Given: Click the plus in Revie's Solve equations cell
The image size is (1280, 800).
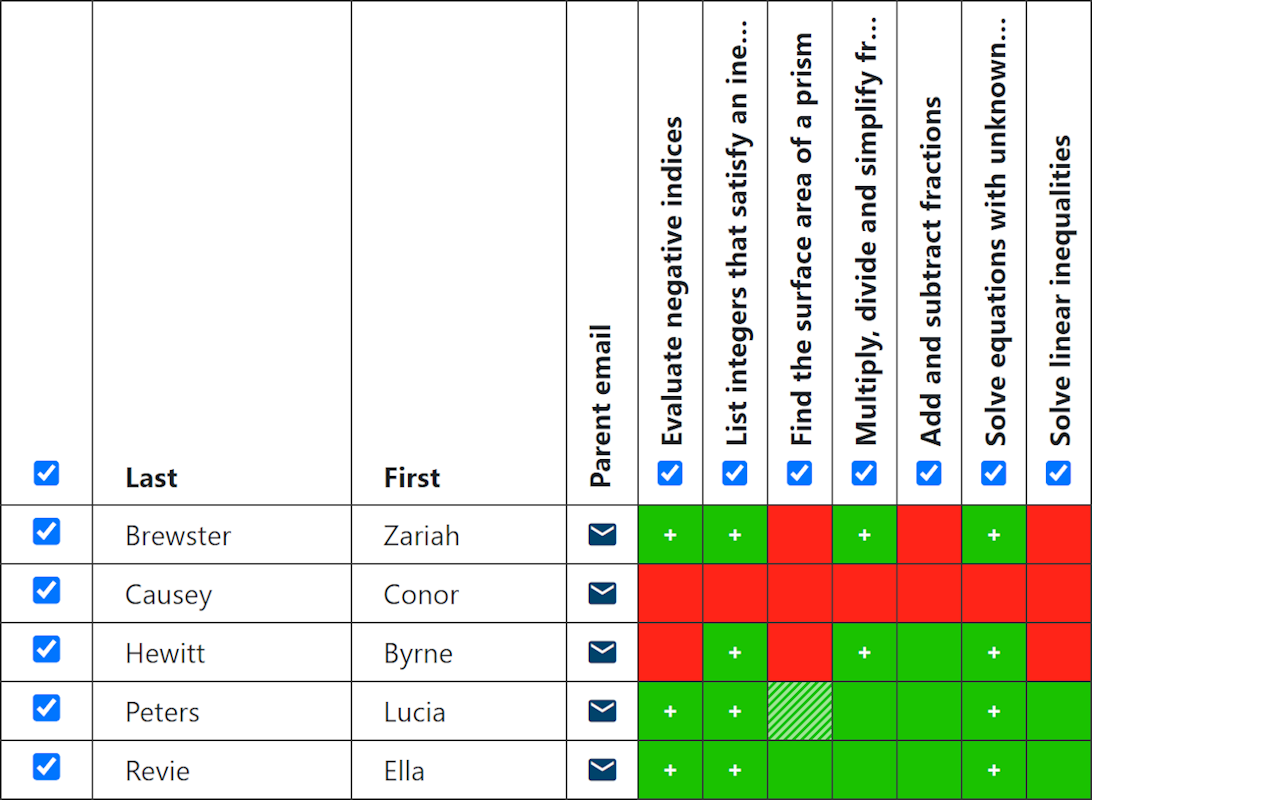Looking at the screenshot, I should click(993, 770).
